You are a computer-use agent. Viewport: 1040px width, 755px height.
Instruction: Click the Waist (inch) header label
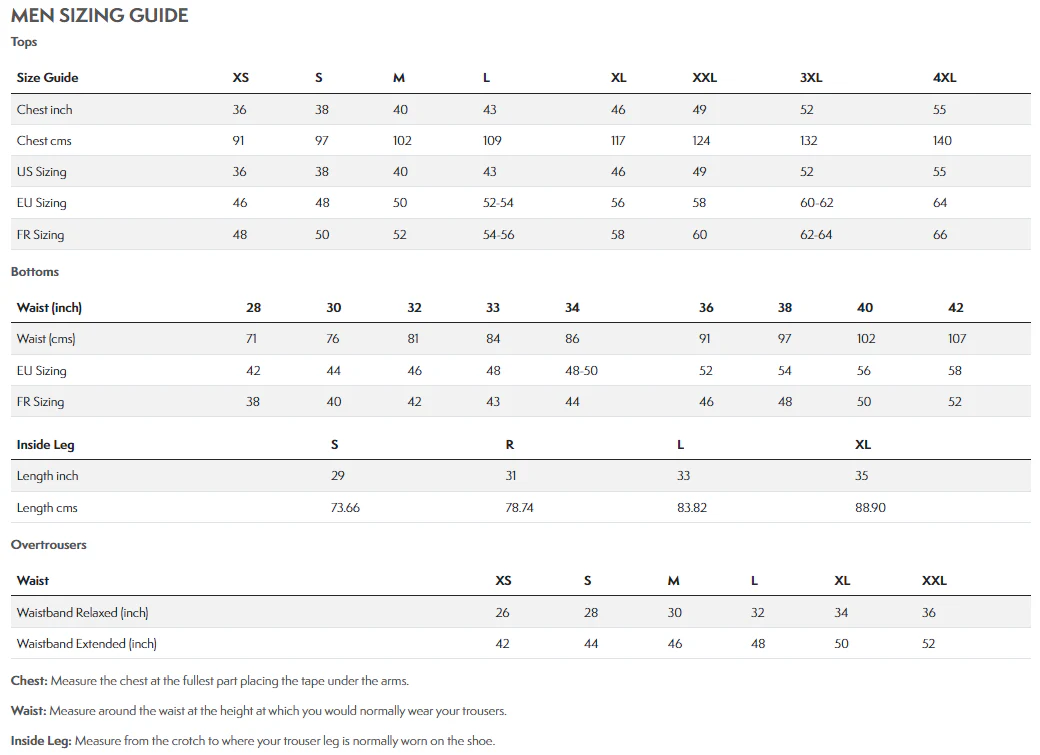pos(49,308)
